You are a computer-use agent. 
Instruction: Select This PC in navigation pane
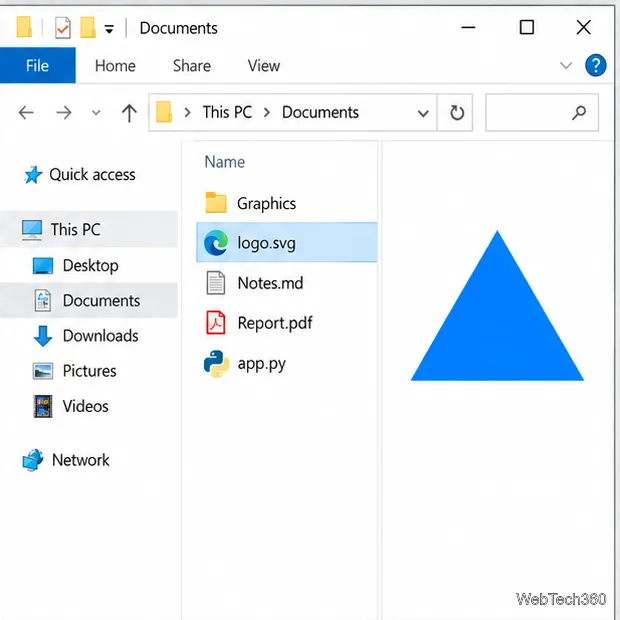[x=89, y=229]
